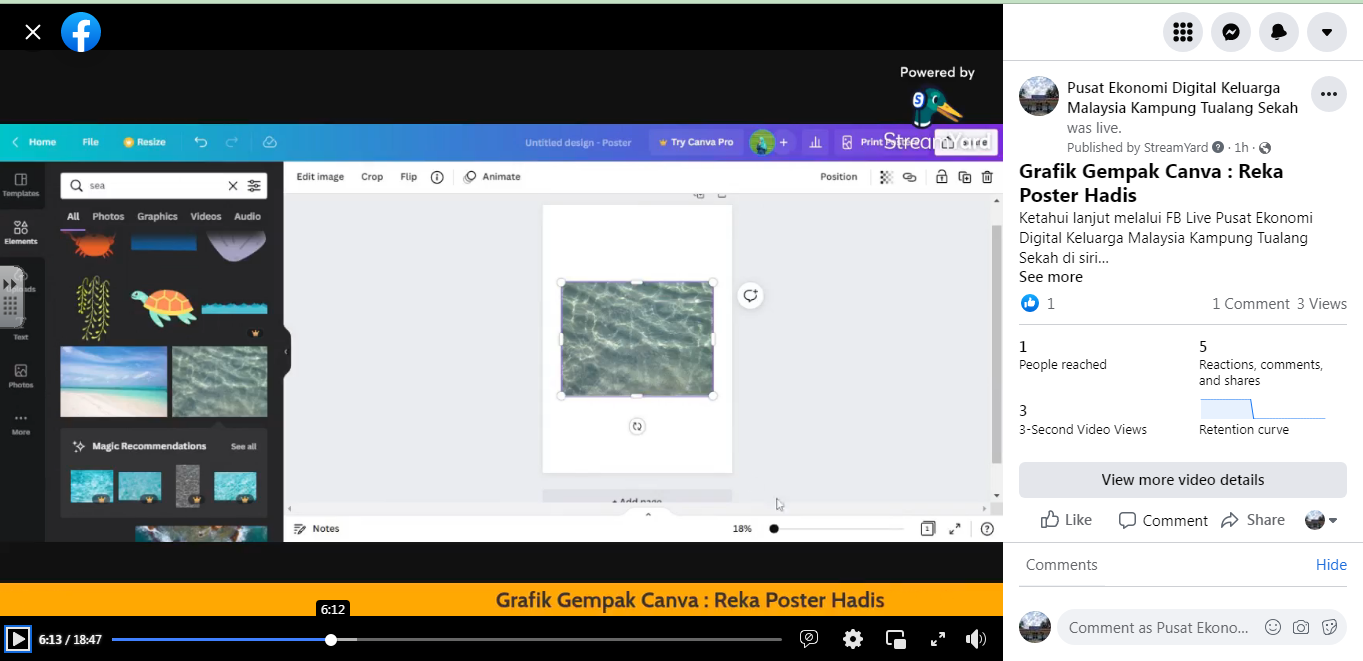1363x661 pixels.
Task: Open the notifications bell
Action: 1279,32
